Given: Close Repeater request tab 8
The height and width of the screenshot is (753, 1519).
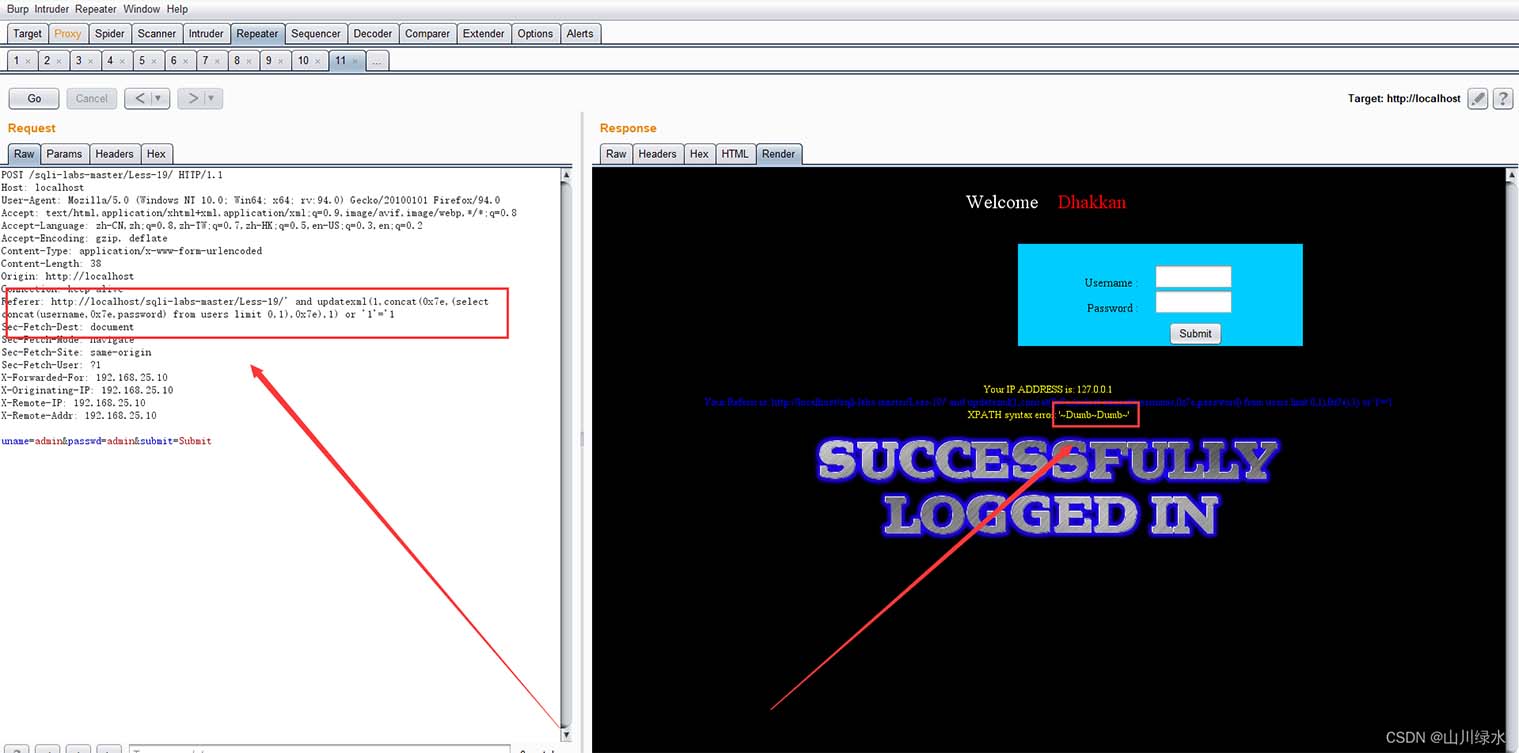Looking at the screenshot, I should tap(250, 61).
